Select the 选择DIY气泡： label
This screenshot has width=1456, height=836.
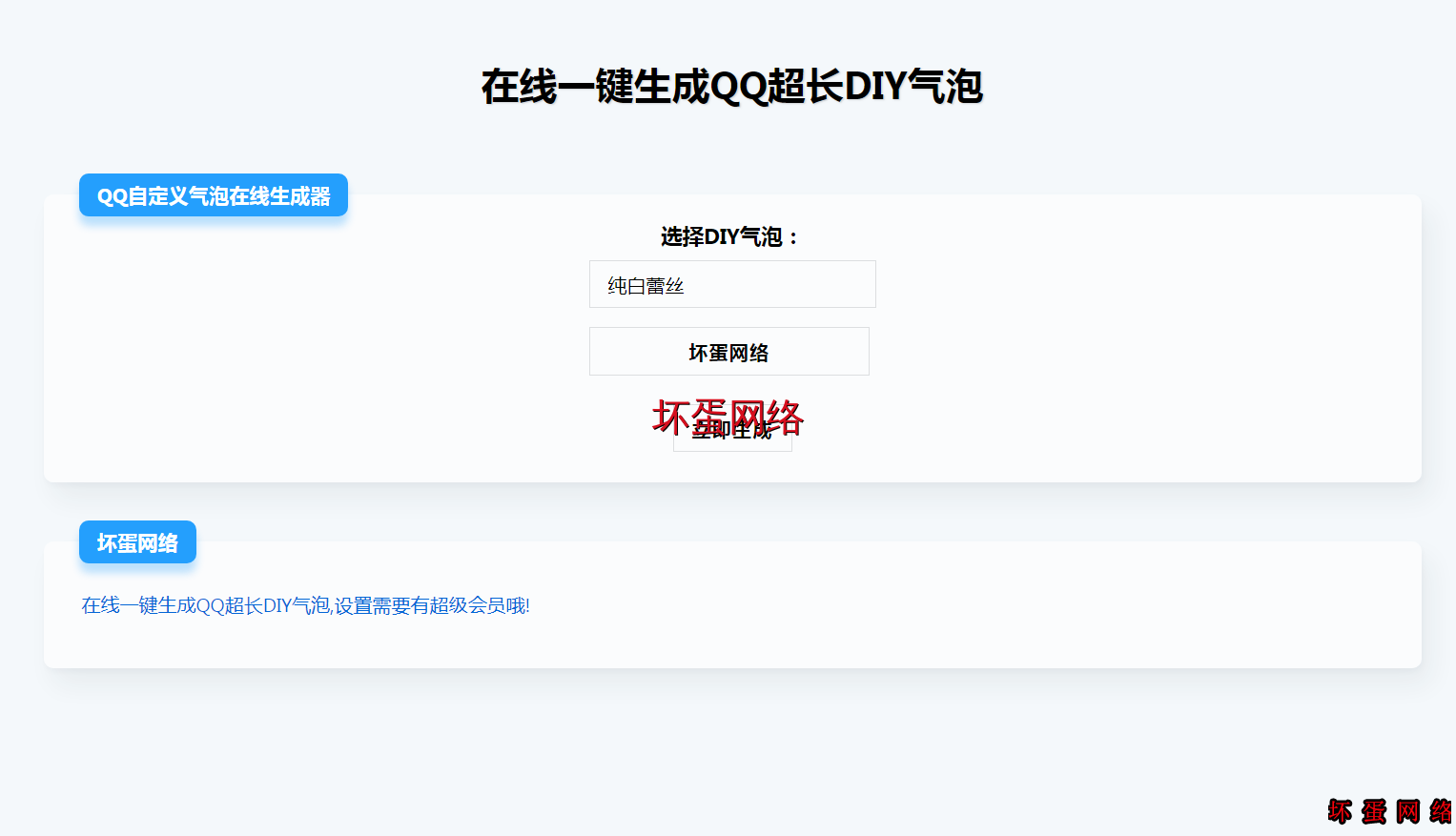click(x=730, y=236)
